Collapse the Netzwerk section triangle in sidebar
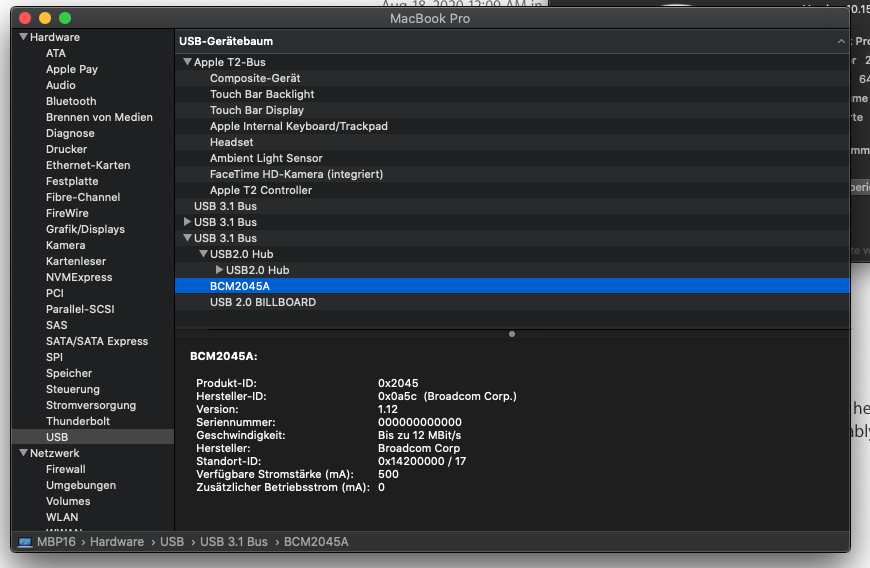 23,453
